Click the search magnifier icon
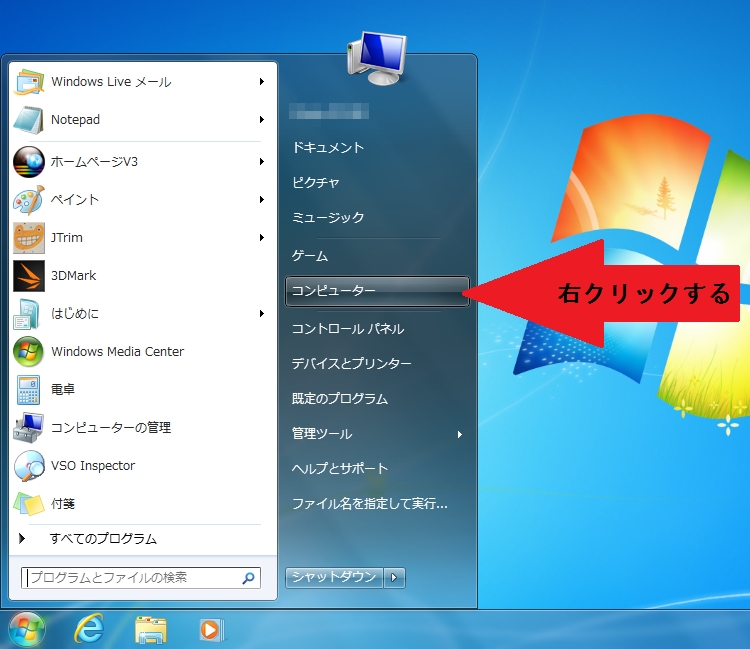The height and width of the screenshot is (649, 750). point(248,578)
